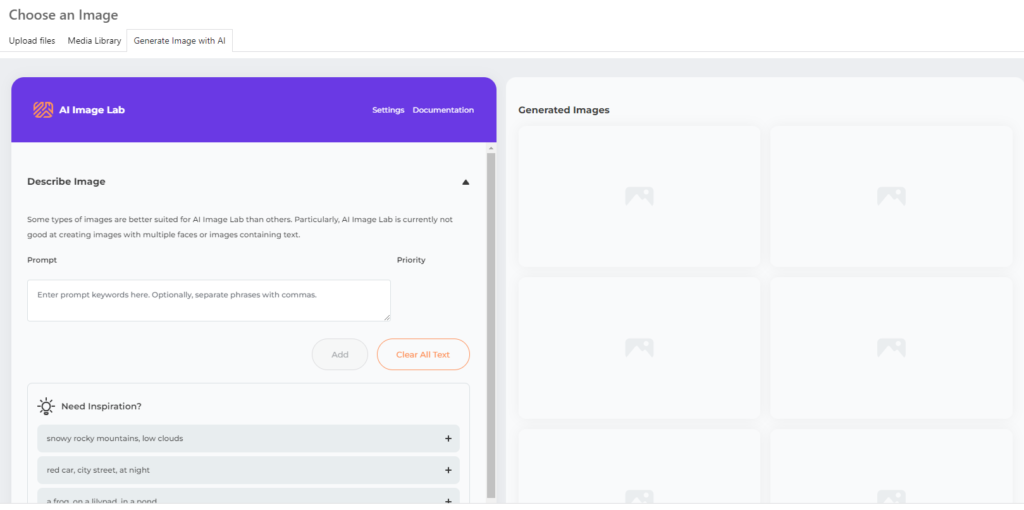This screenshot has height=510, width=1024.
Task: Click the Clear All Text button
Action: (x=423, y=355)
